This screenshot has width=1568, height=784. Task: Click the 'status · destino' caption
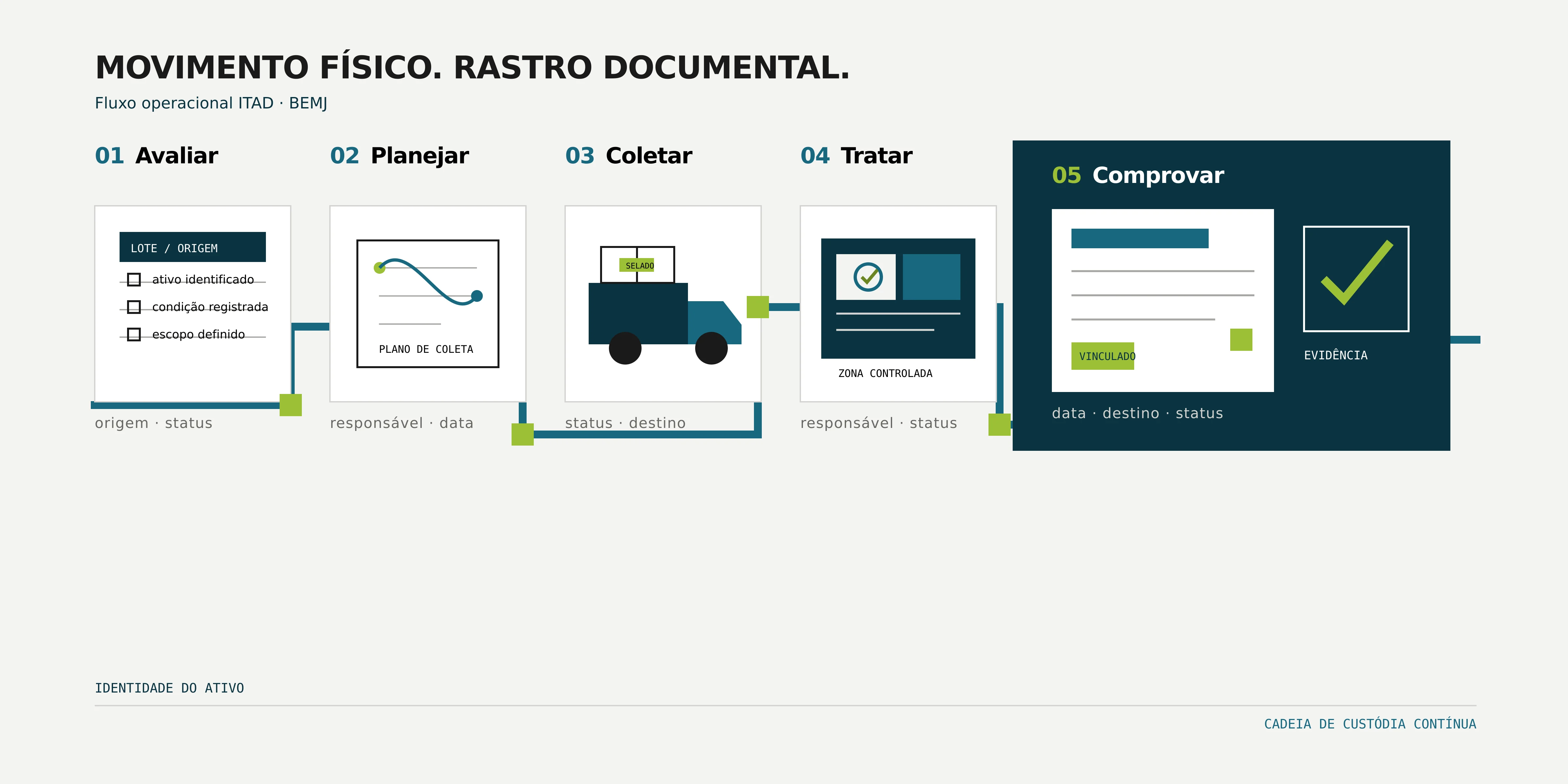(625, 423)
